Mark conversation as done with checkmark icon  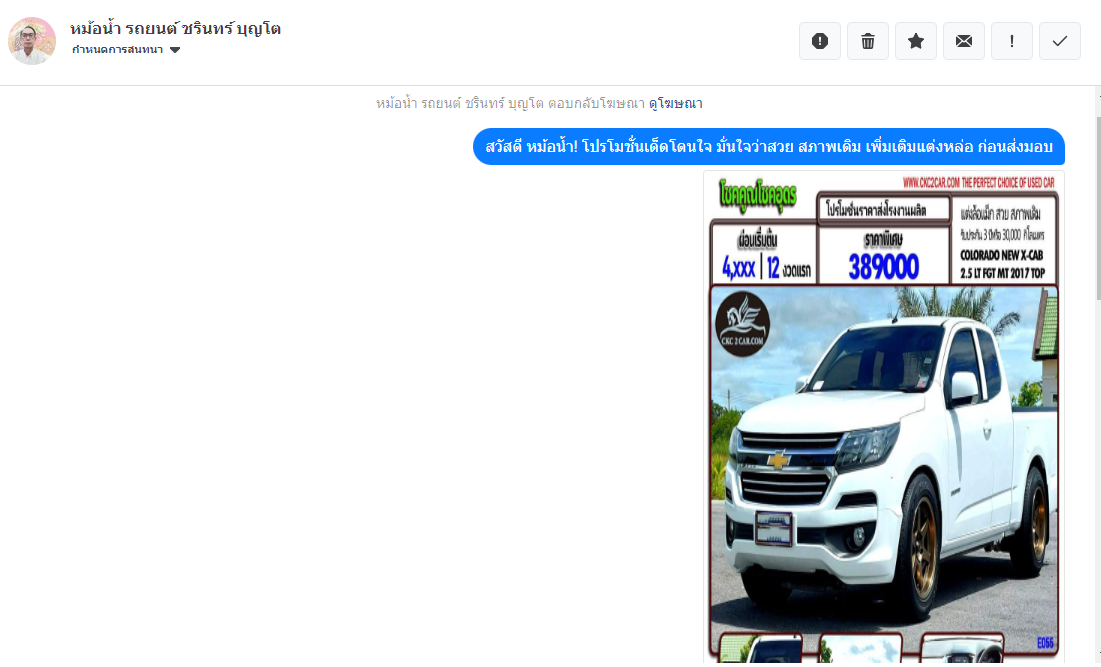coord(1060,41)
